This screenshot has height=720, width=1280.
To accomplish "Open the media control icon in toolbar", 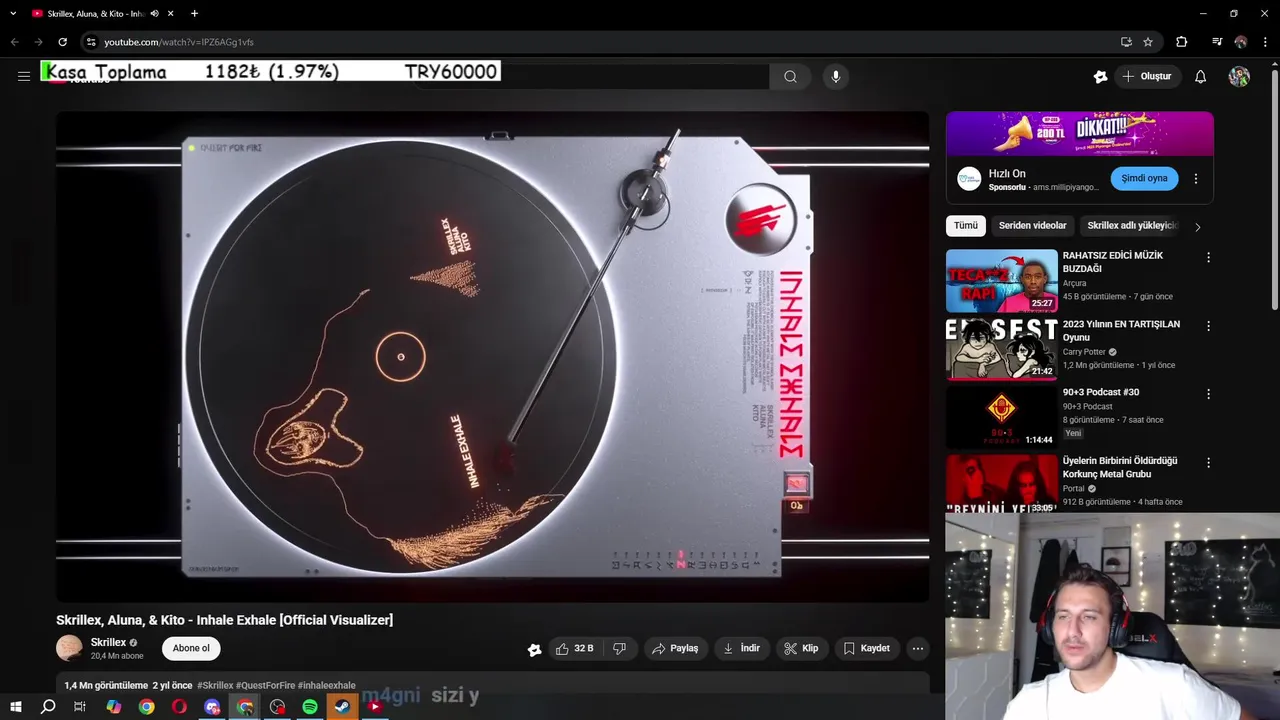I will click(1217, 42).
